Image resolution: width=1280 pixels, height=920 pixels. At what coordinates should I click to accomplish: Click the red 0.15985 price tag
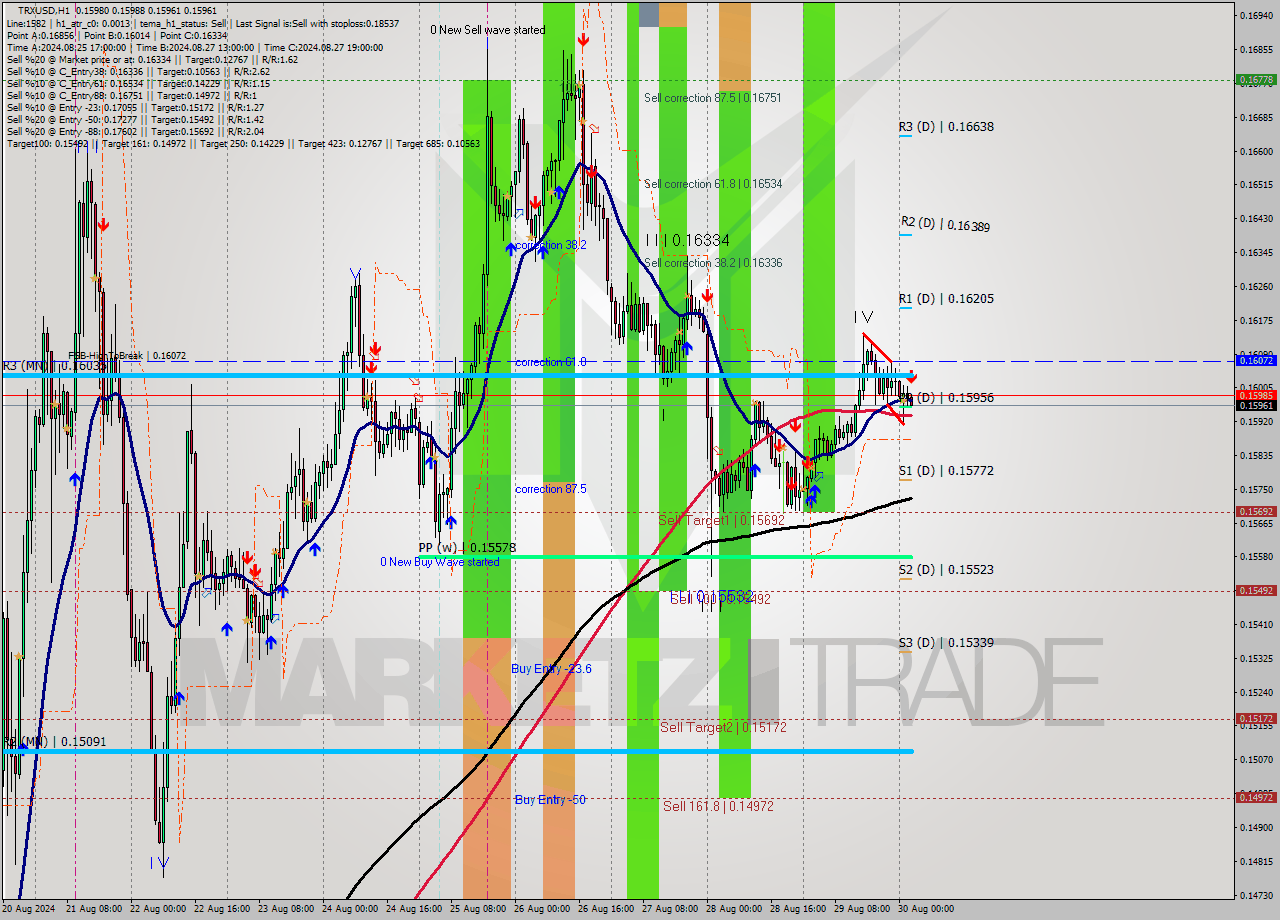pyautogui.click(x=1256, y=395)
